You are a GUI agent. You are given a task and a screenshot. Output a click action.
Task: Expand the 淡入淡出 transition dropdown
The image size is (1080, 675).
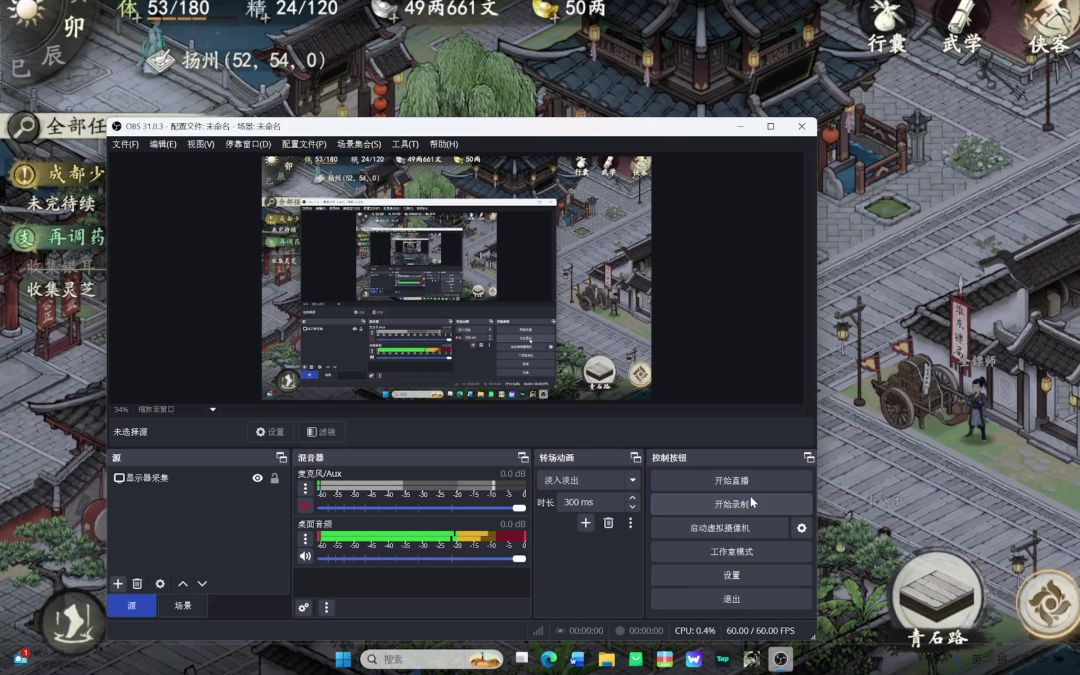(x=632, y=481)
